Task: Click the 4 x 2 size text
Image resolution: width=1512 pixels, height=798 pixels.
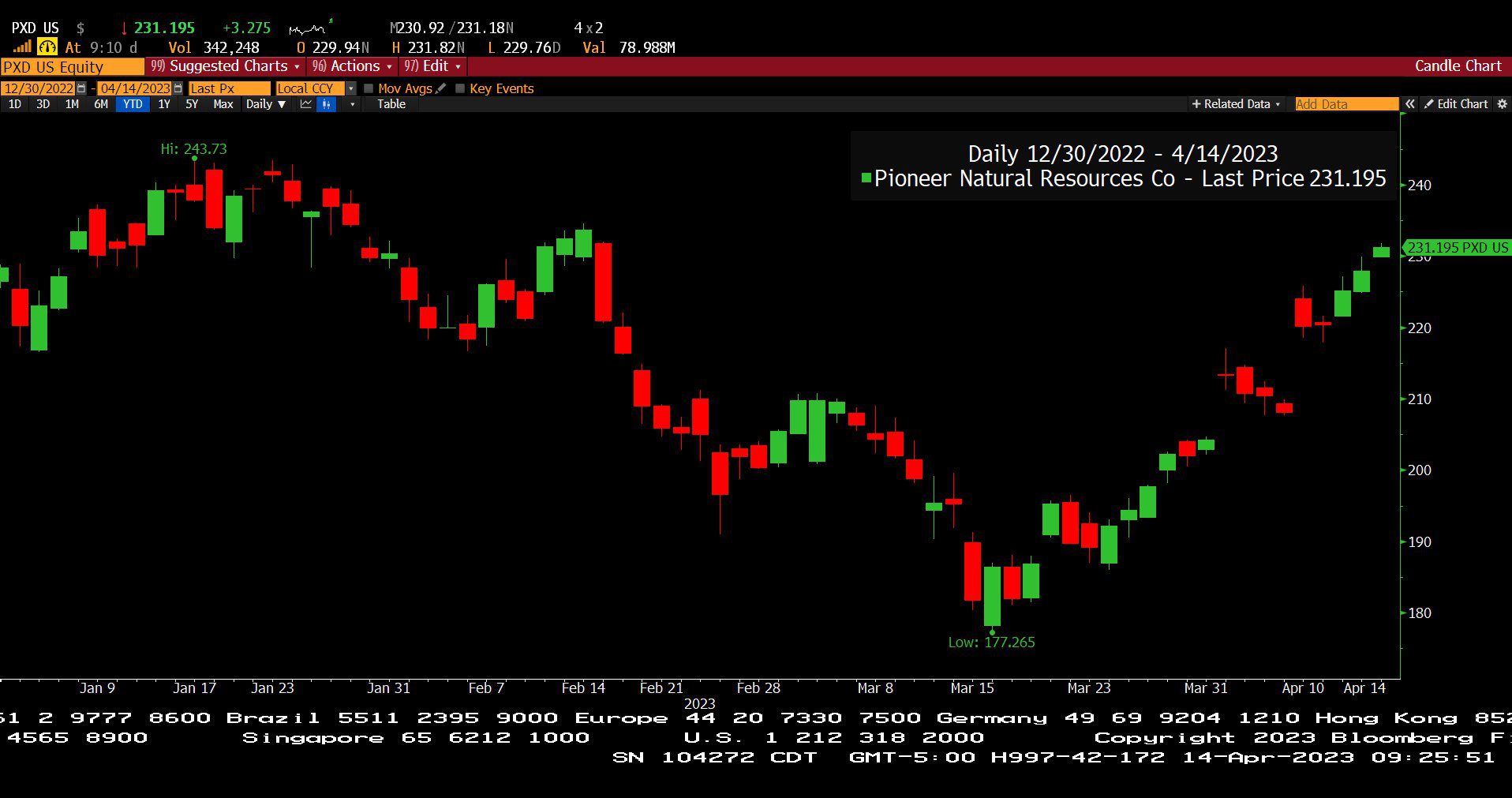Action: (x=589, y=28)
